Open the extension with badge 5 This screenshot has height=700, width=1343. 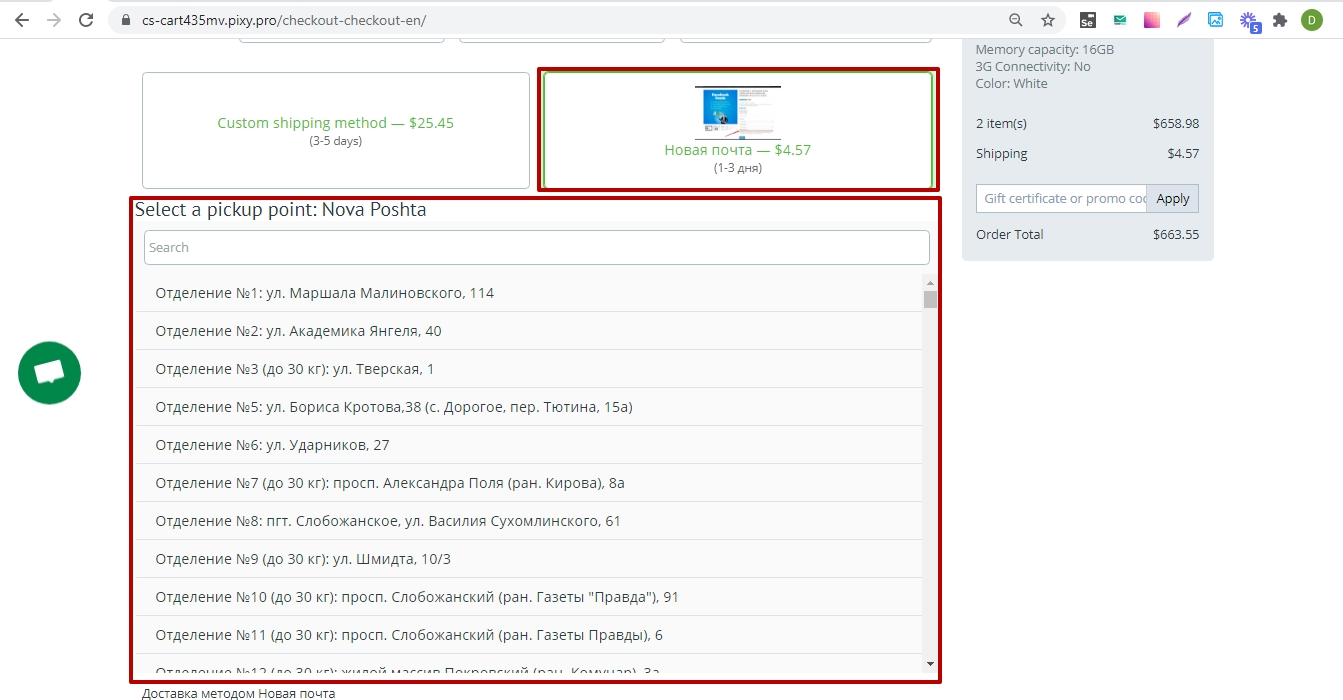pos(1249,21)
